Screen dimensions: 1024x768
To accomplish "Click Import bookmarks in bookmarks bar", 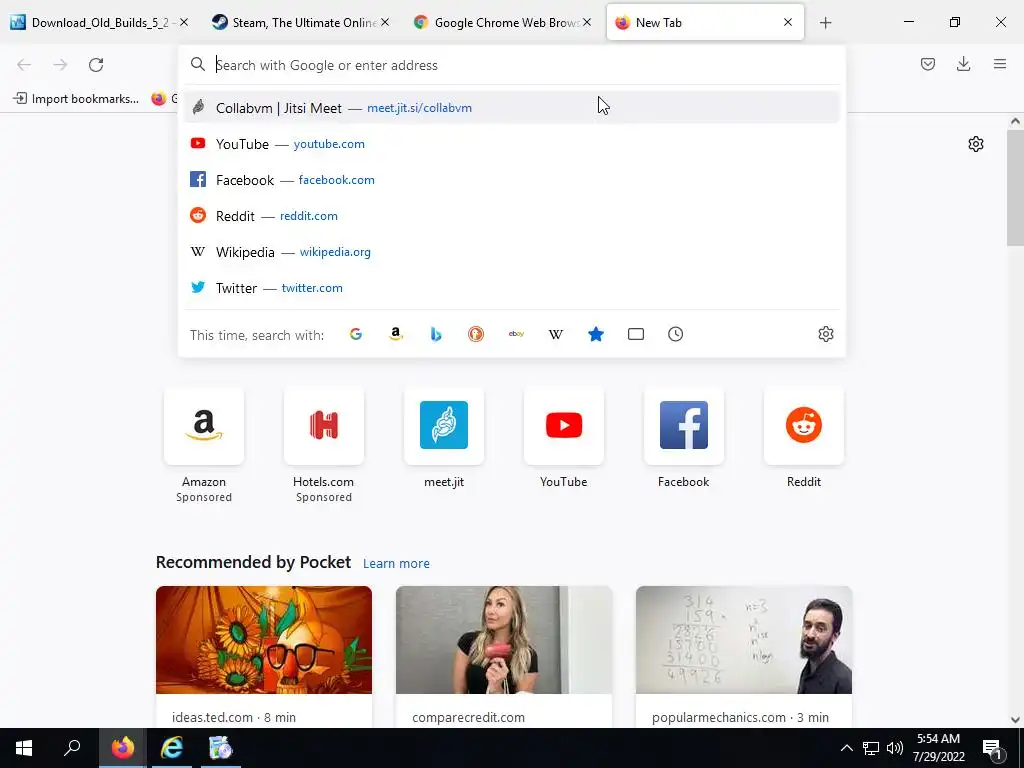I will 76,99.
